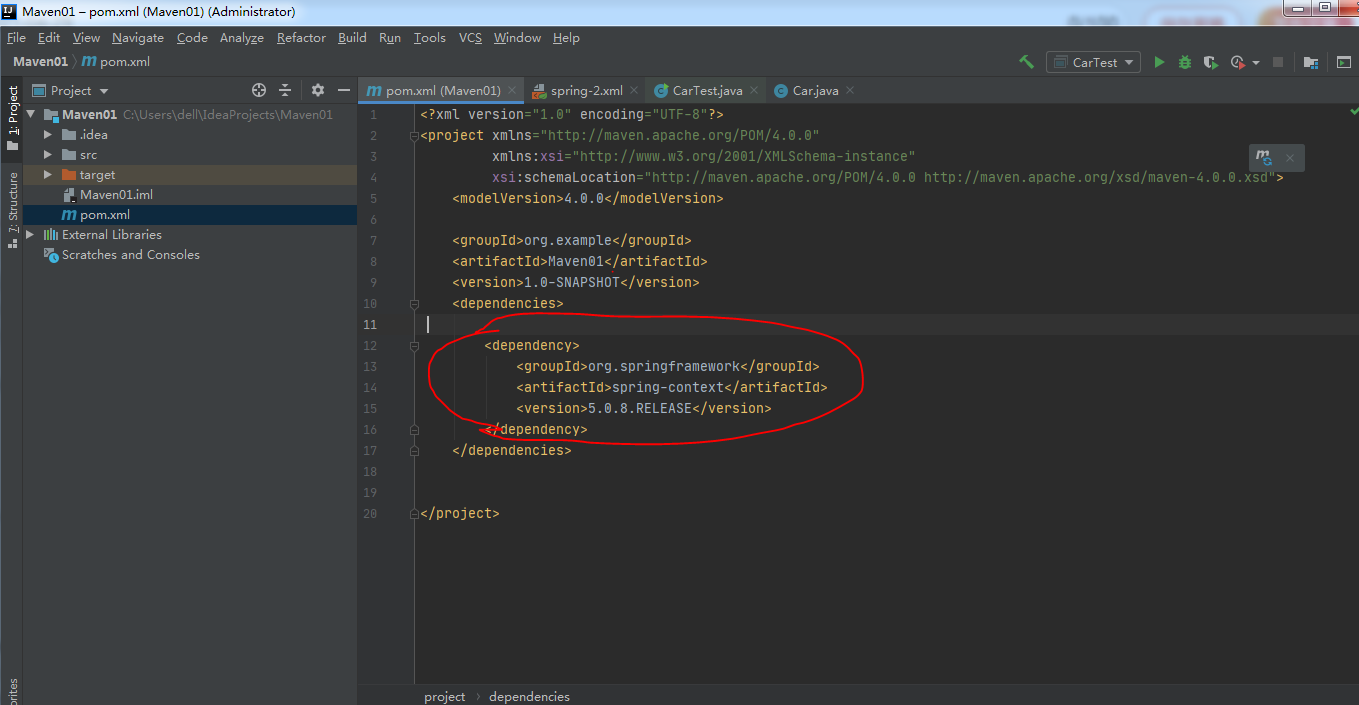Select Scratches and Consoles in project tree

131,255
